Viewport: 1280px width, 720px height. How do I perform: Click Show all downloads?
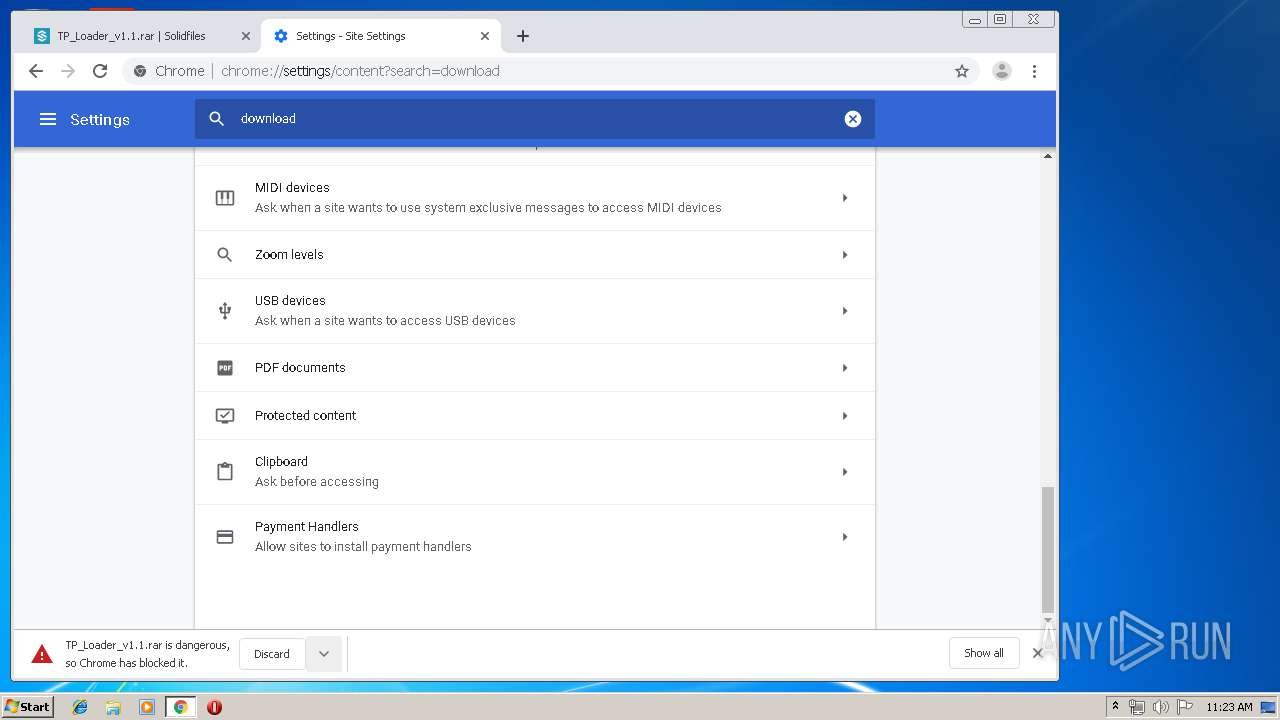pyautogui.click(x=984, y=653)
